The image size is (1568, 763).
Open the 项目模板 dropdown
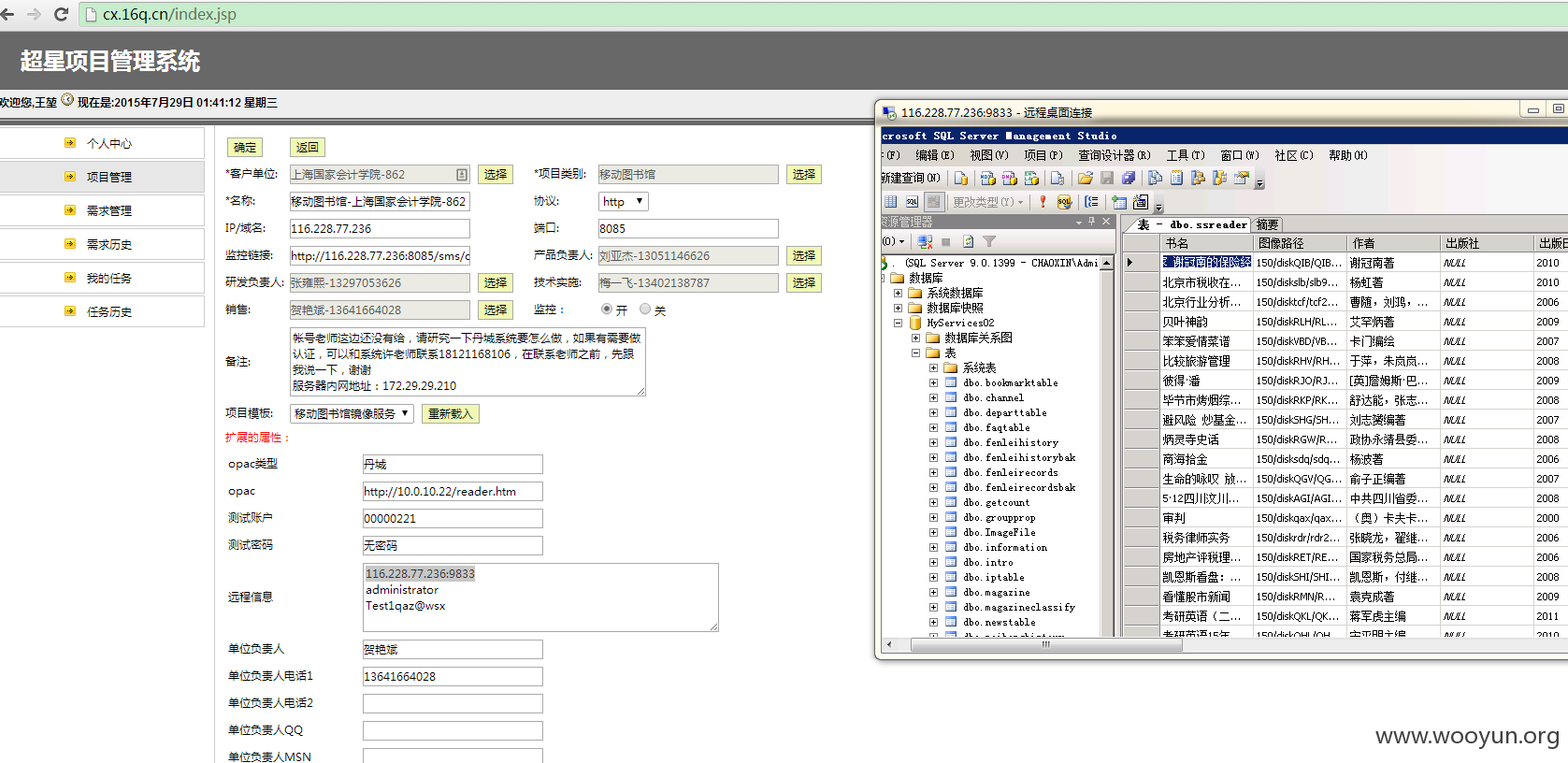click(x=352, y=413)
